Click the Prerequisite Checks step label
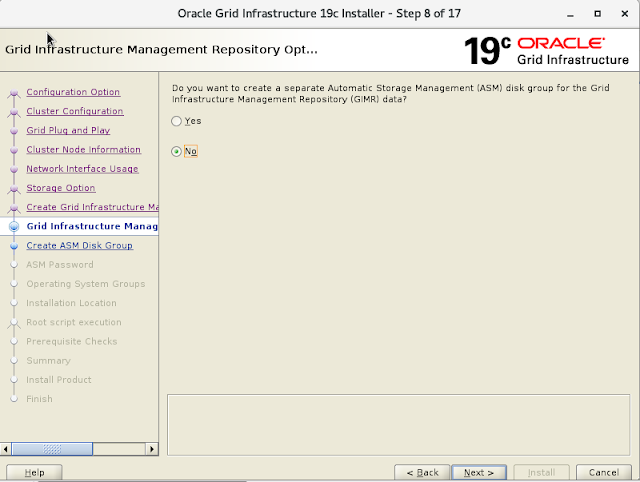Screen dimensions: 640x482 tap(72, 341)
